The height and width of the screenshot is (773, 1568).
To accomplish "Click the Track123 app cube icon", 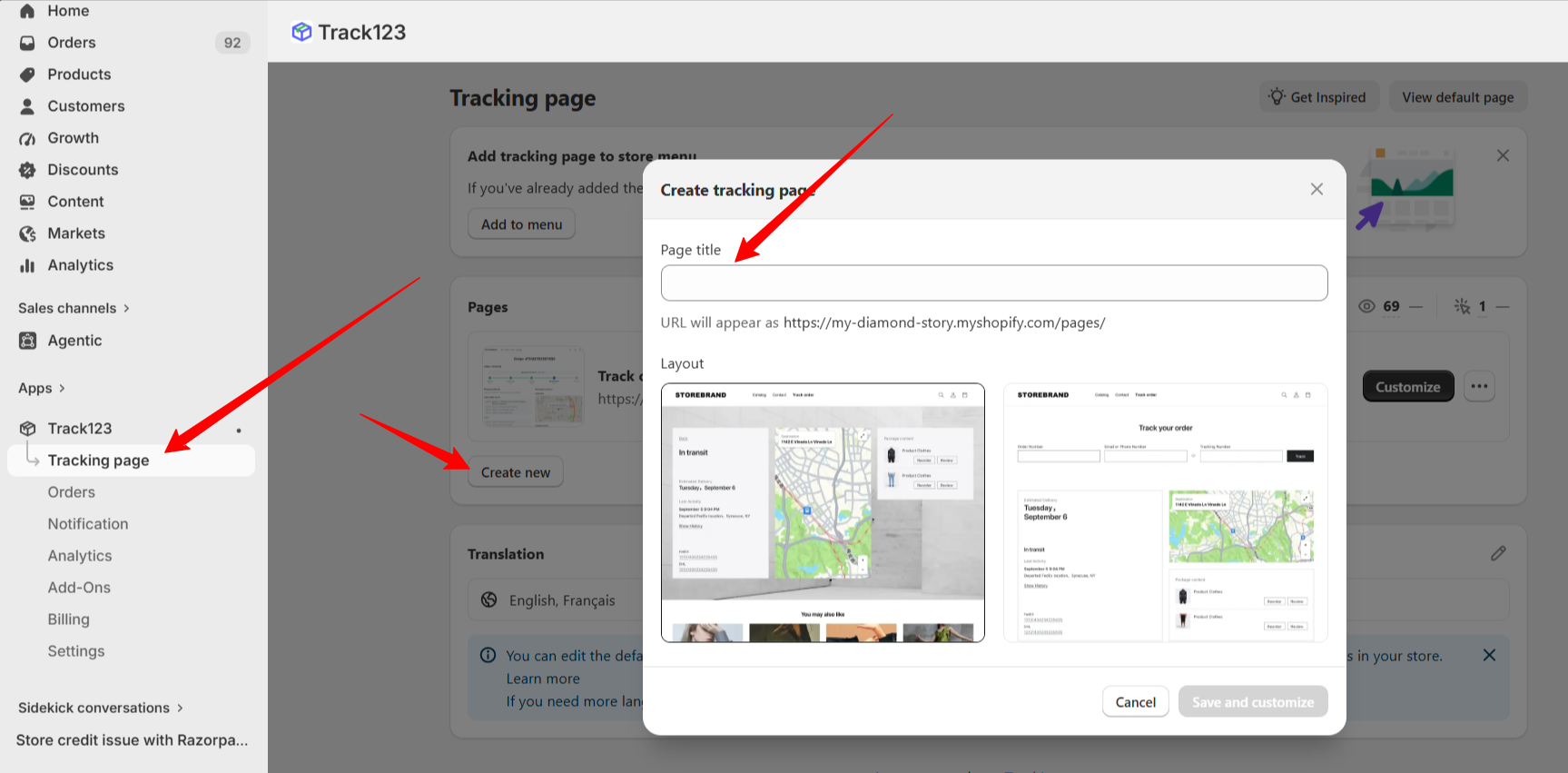I will coord(27,429).
